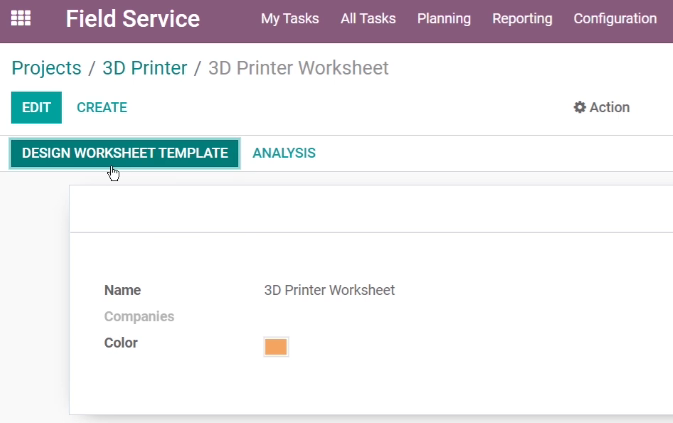Open the apps grid menu icon
673x423 pixels.
click(21, 18)
